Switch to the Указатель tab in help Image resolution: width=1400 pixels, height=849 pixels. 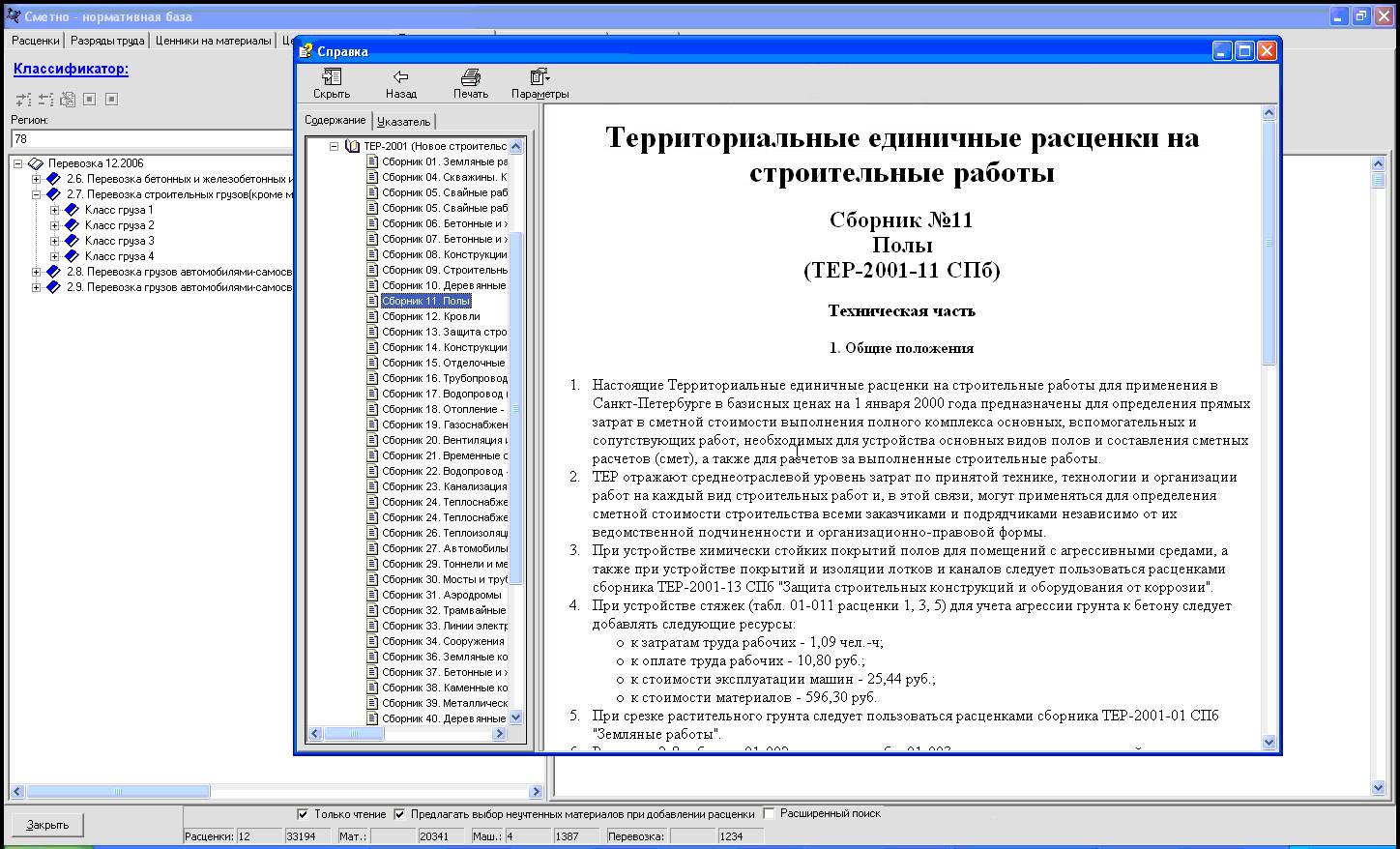coord(403,121)
